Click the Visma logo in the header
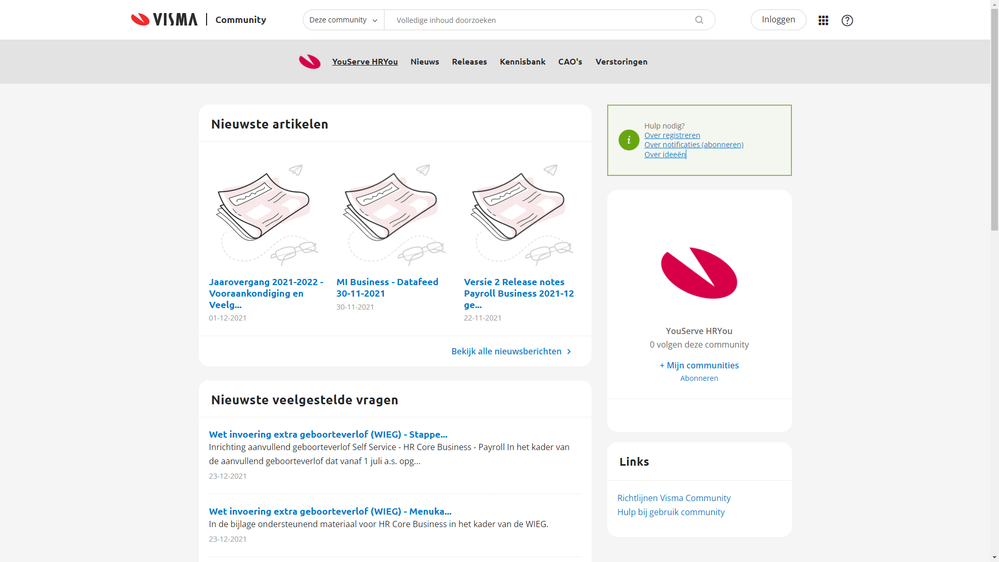Image resolution: width=999 pixels, height=562 pixels. [x=164, y=20]
